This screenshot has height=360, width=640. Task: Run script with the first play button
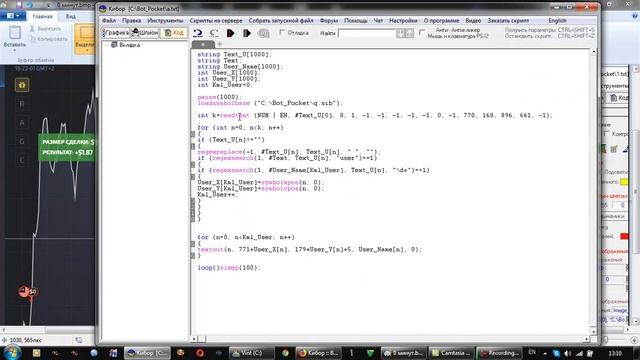click(x=231, y=33)
